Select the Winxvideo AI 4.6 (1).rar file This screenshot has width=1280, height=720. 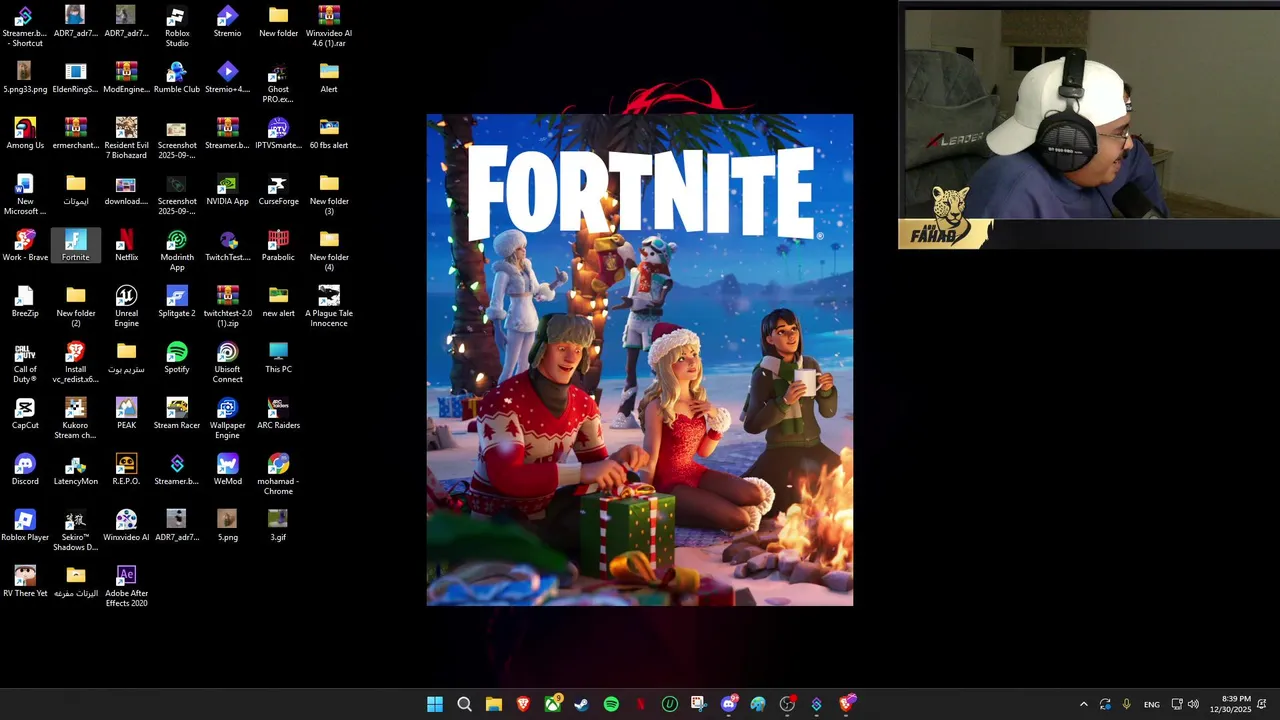click(329, 26)
